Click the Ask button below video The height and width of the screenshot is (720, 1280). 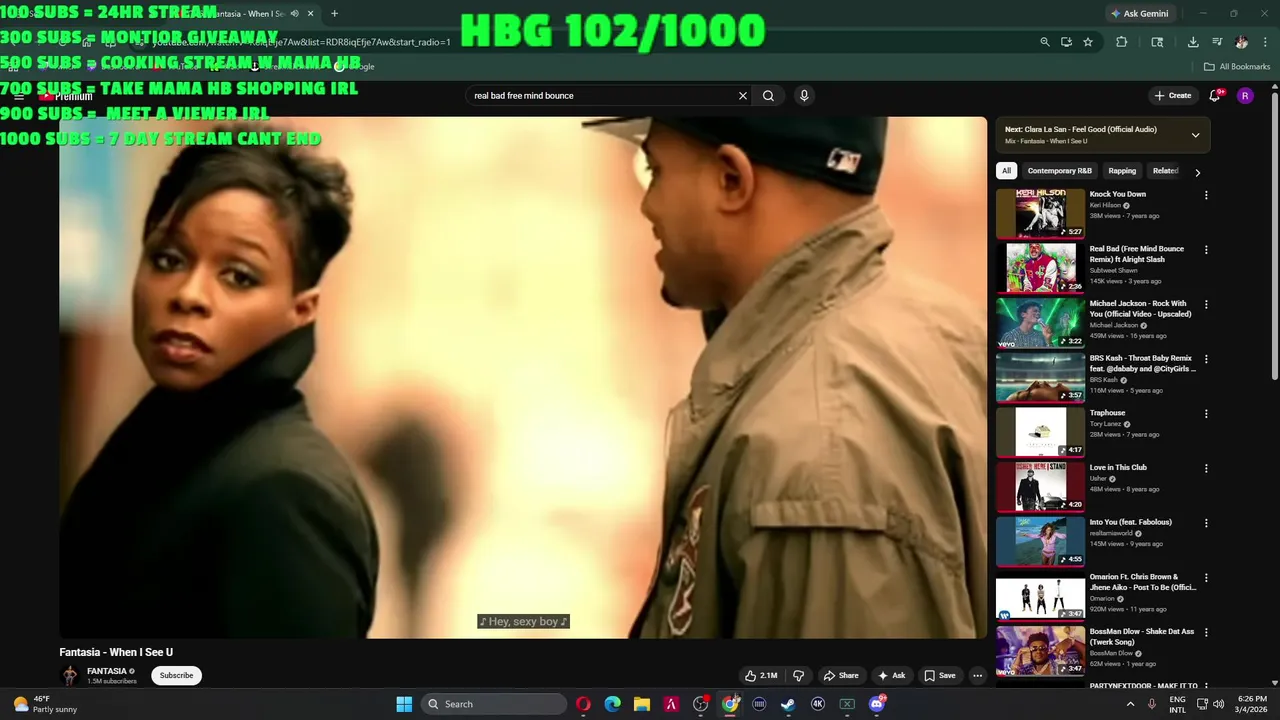tap(891, 676)
